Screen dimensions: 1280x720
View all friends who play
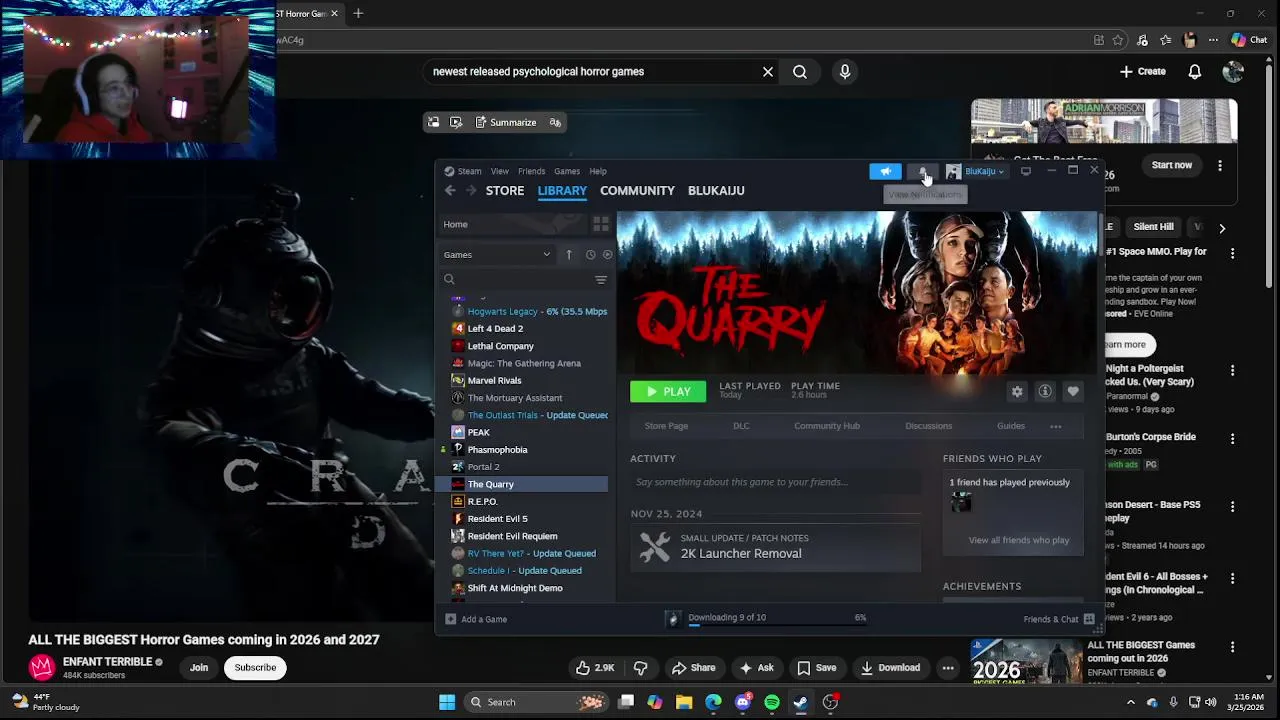[1019, 540]
